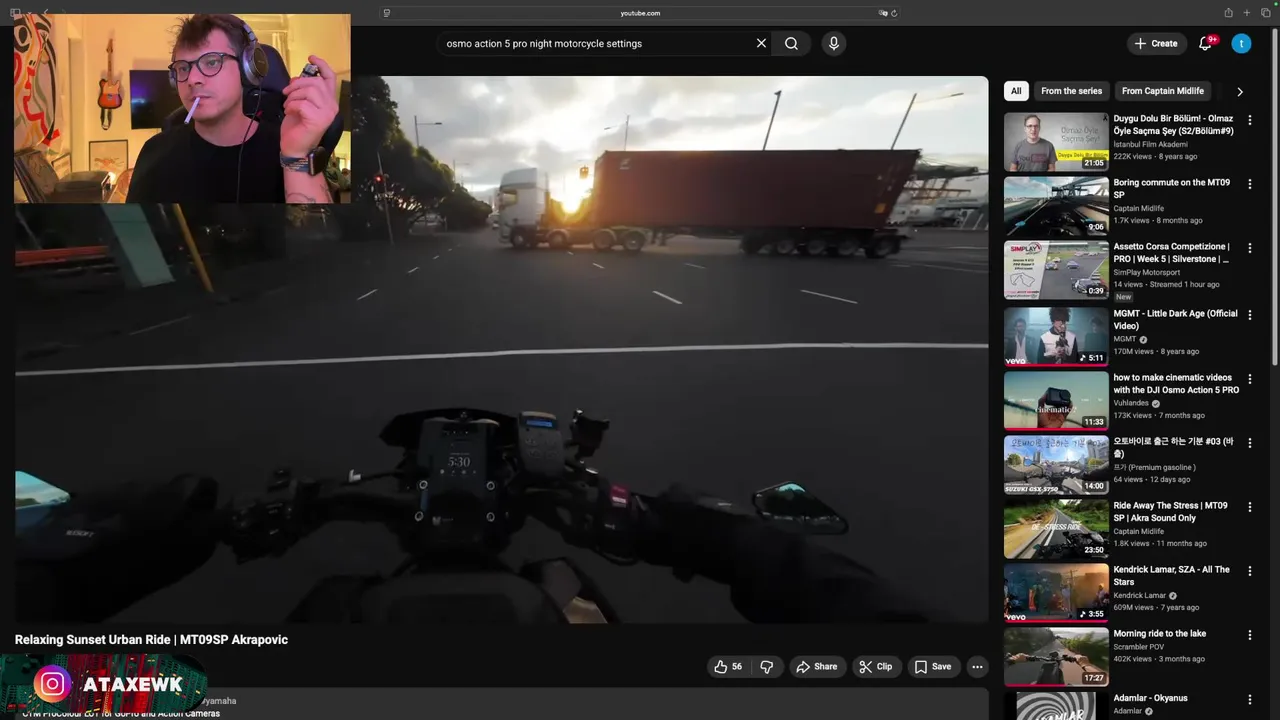Click the youtube.com address bar
Screen dimensions: 1280x720
pos(640,13)
